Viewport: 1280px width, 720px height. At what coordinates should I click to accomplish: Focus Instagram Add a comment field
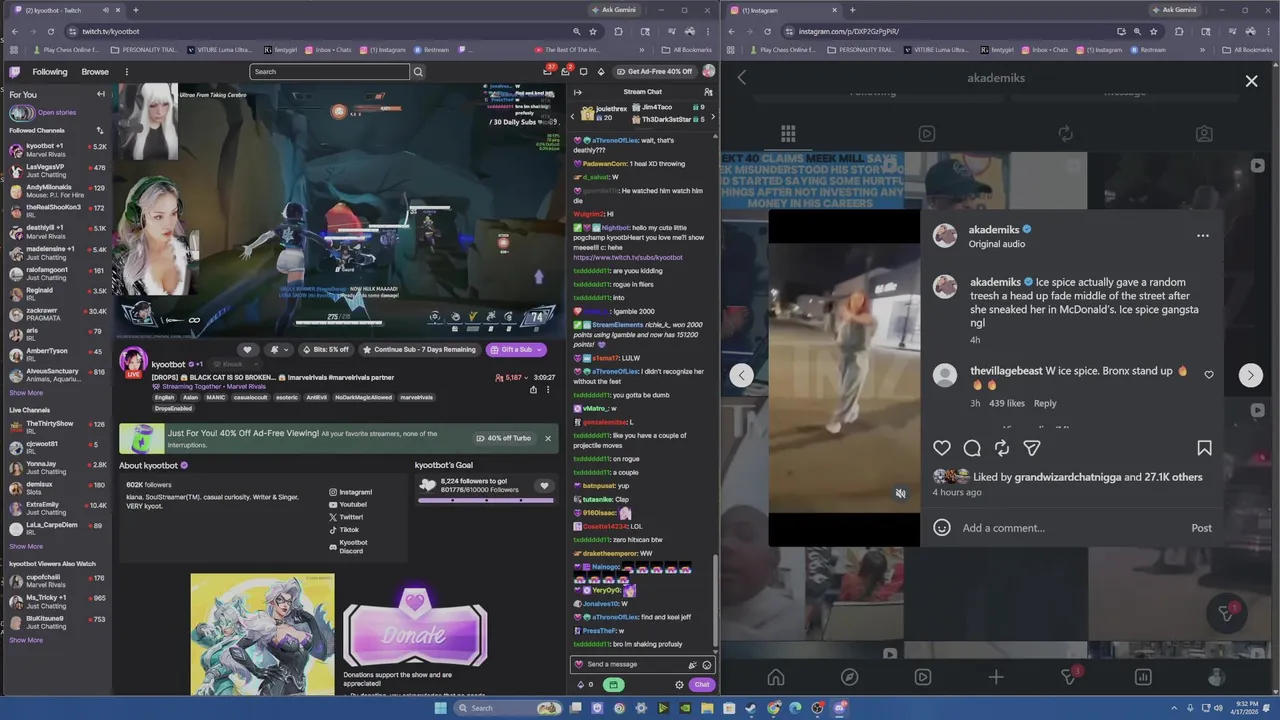pyautogui.click(x=1070, y=528)
